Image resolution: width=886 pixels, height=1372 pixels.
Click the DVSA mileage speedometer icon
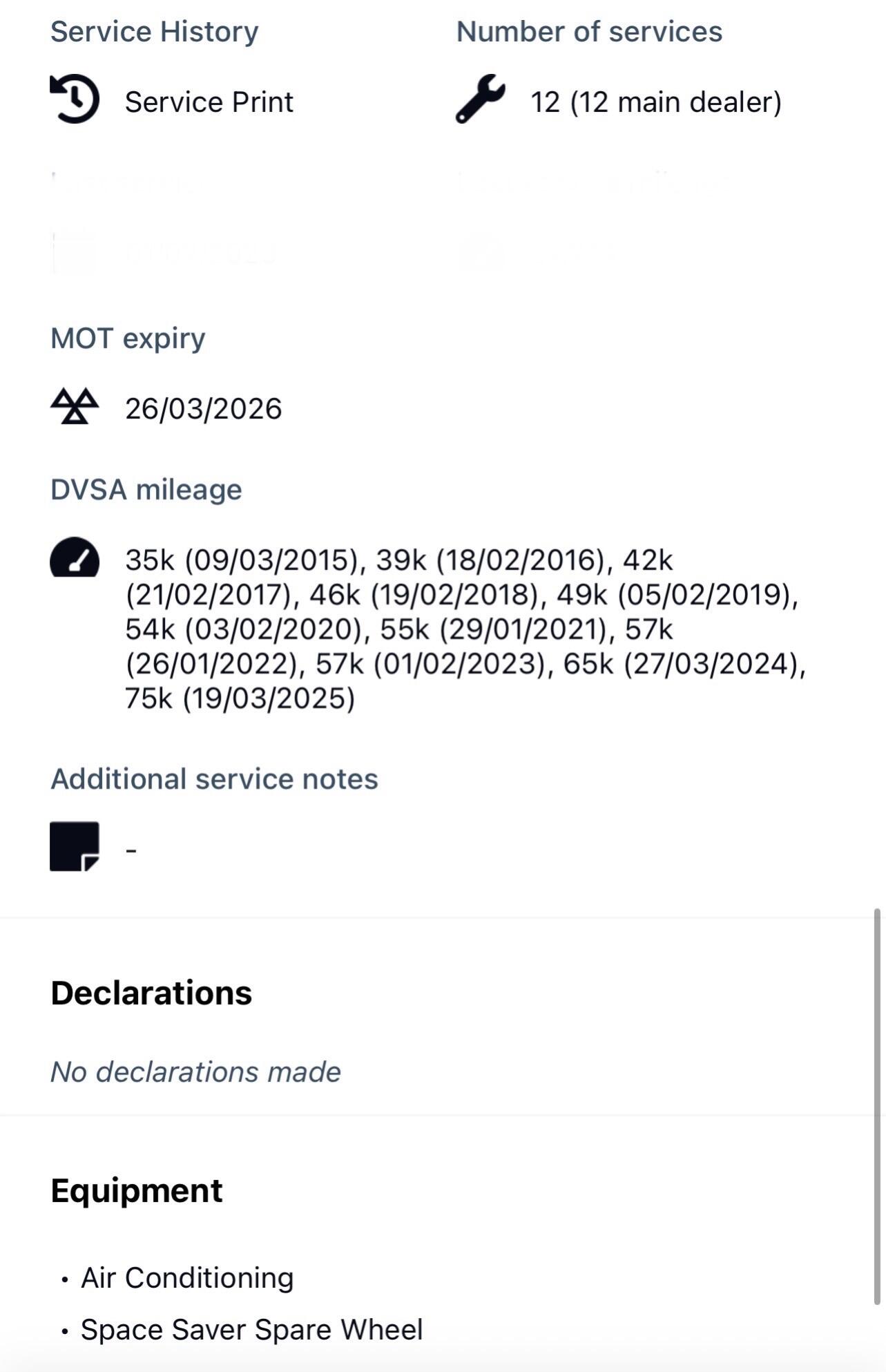pos(75,558)
